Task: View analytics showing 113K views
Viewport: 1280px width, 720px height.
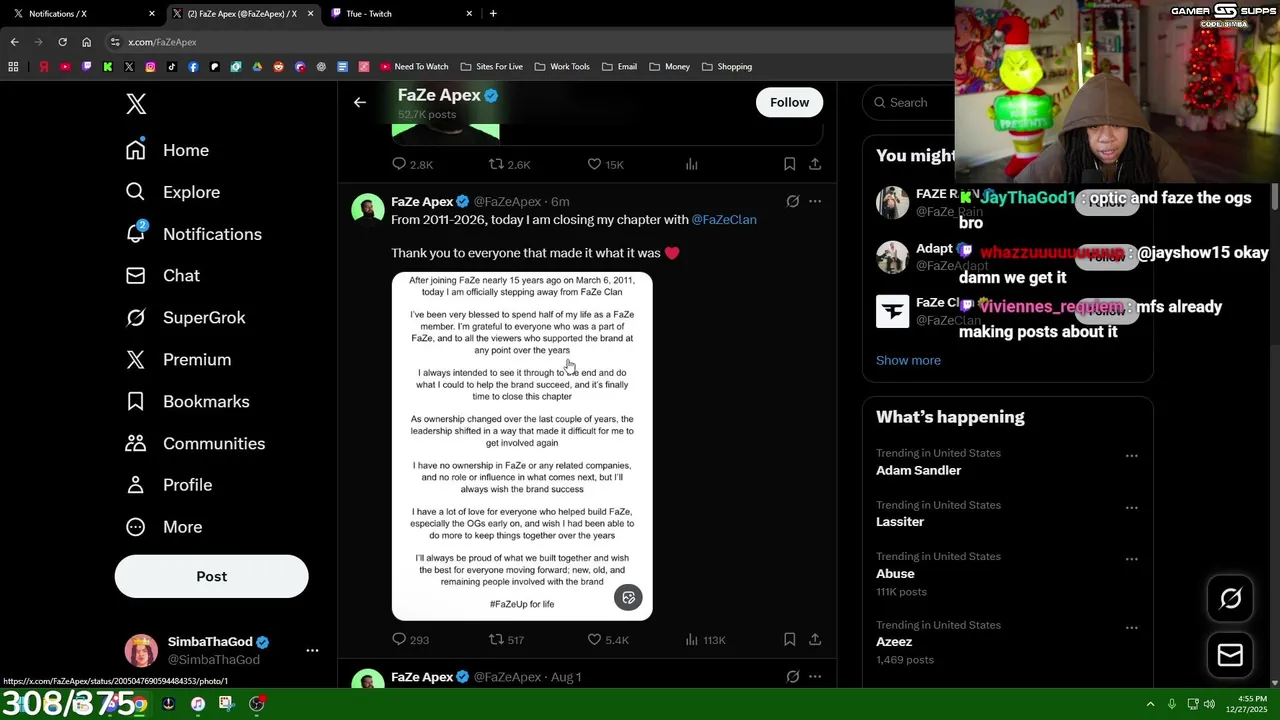Action: pyautogui.click(x=705, y=639)
